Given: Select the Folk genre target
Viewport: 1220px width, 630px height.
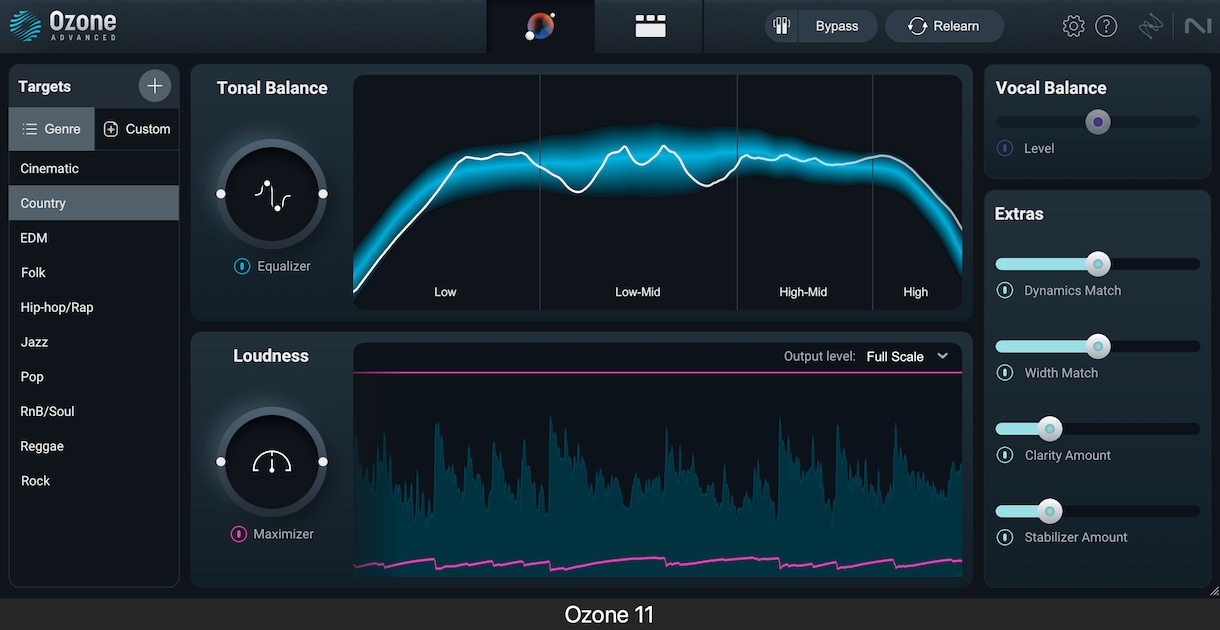Looking at the screenshot, I should [94, 273].
